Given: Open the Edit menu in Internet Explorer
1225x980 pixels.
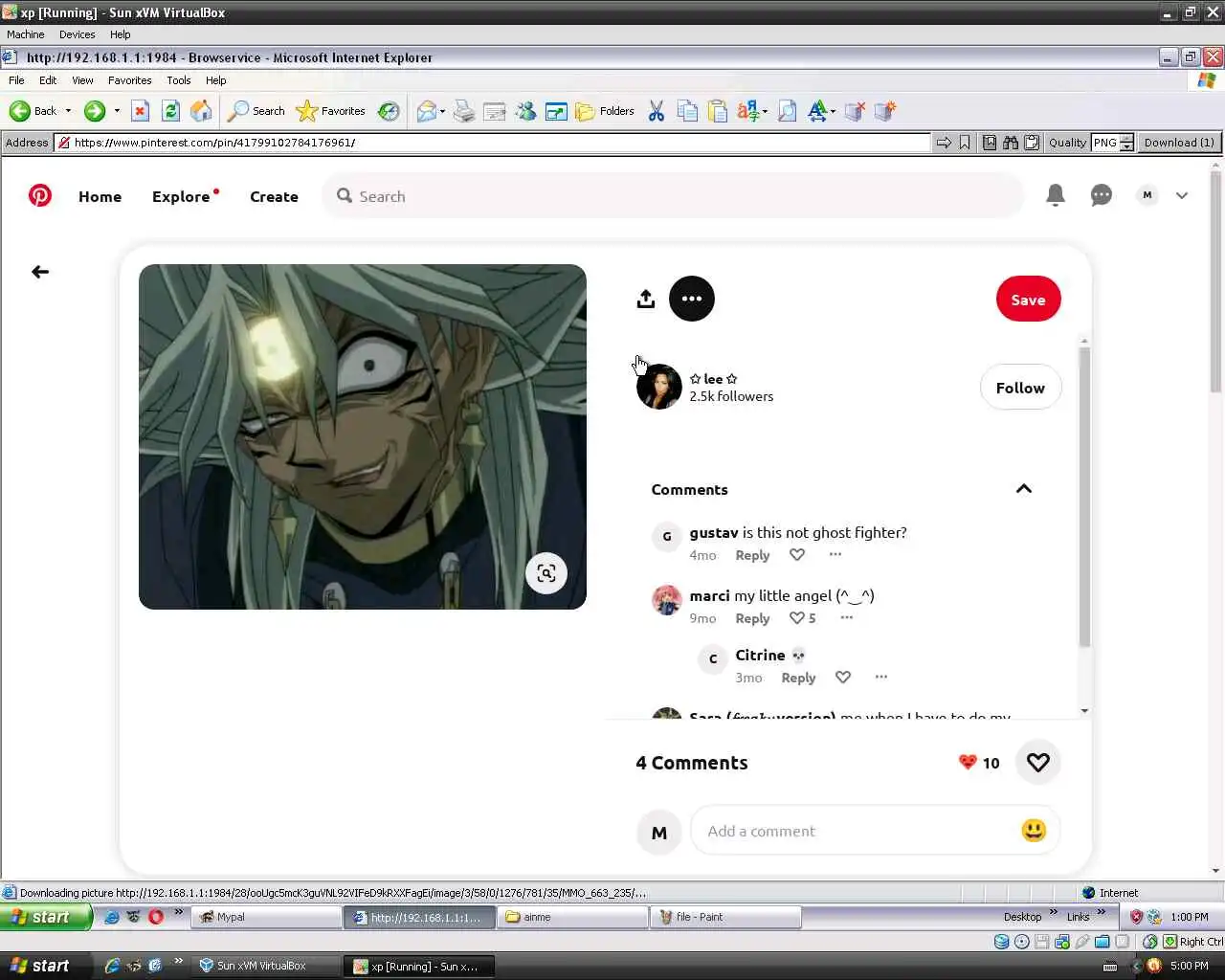Looking at the screenshot, I should pos(48,80).
